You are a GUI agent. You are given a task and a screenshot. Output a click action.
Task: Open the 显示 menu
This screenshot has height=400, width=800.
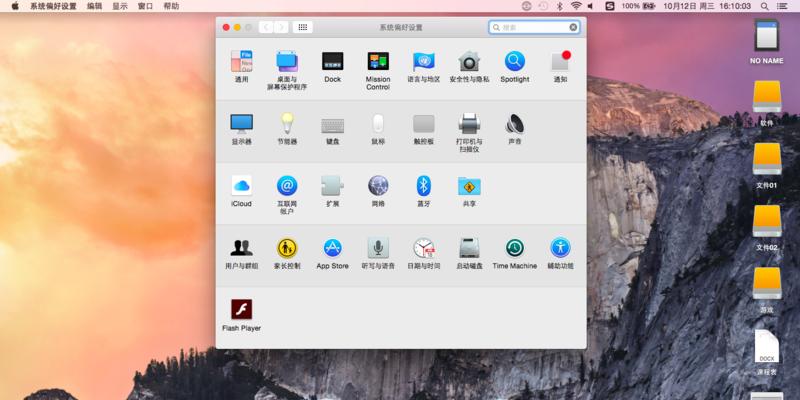tap(120, 6)
